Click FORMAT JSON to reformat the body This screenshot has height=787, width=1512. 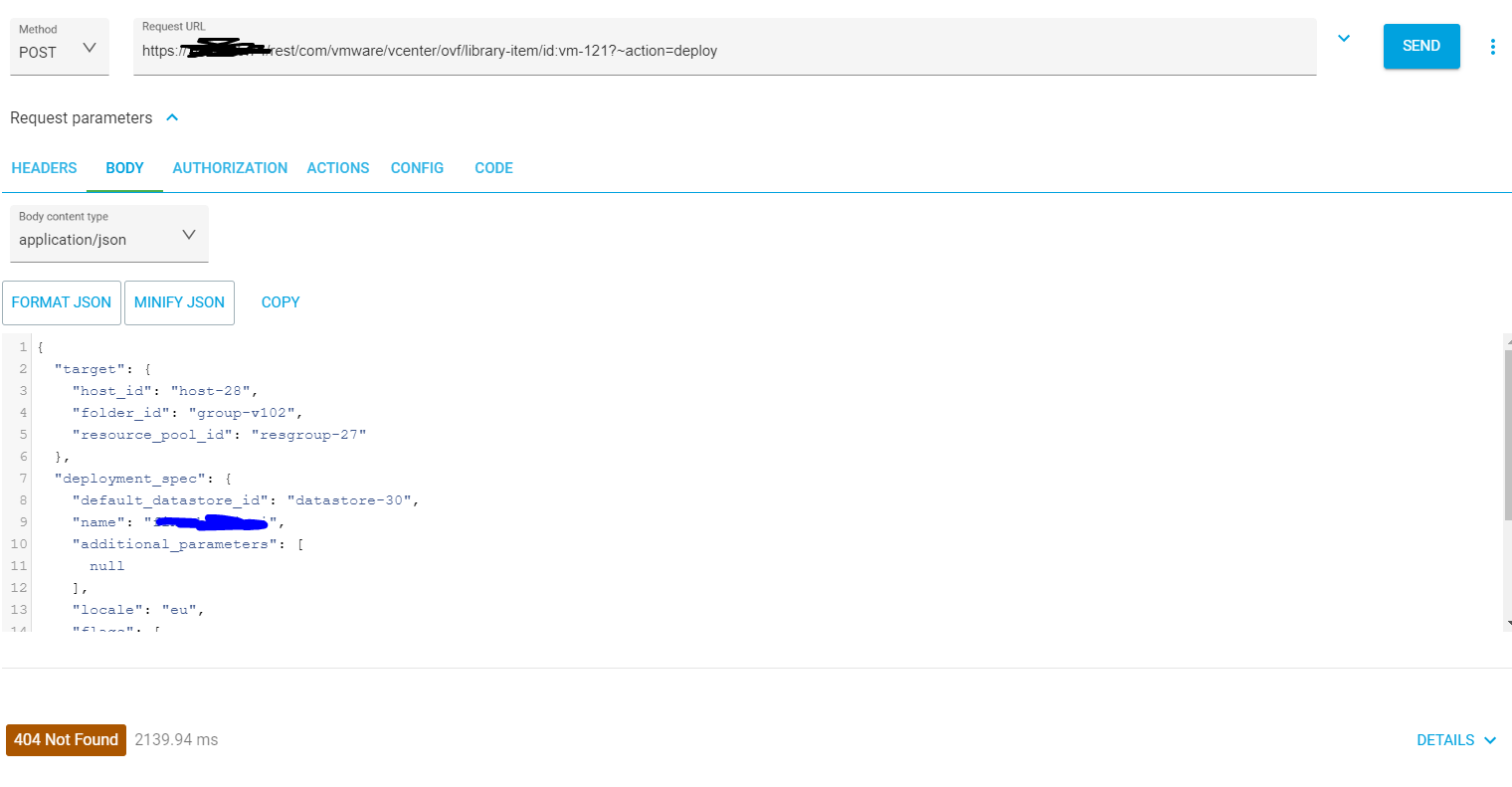click(x=61, y=302)
